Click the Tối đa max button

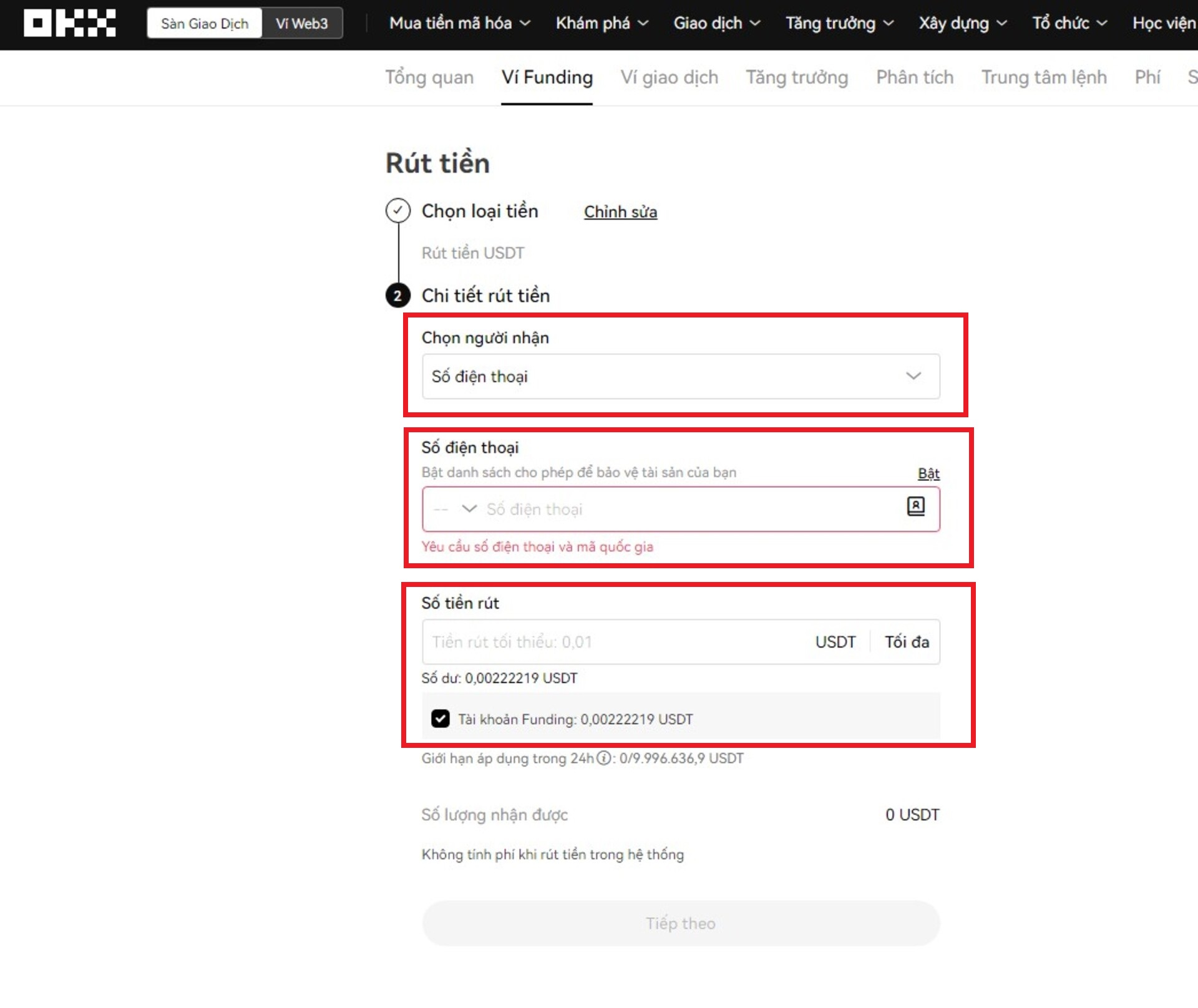pyautogui.click(x=907, y=642)
